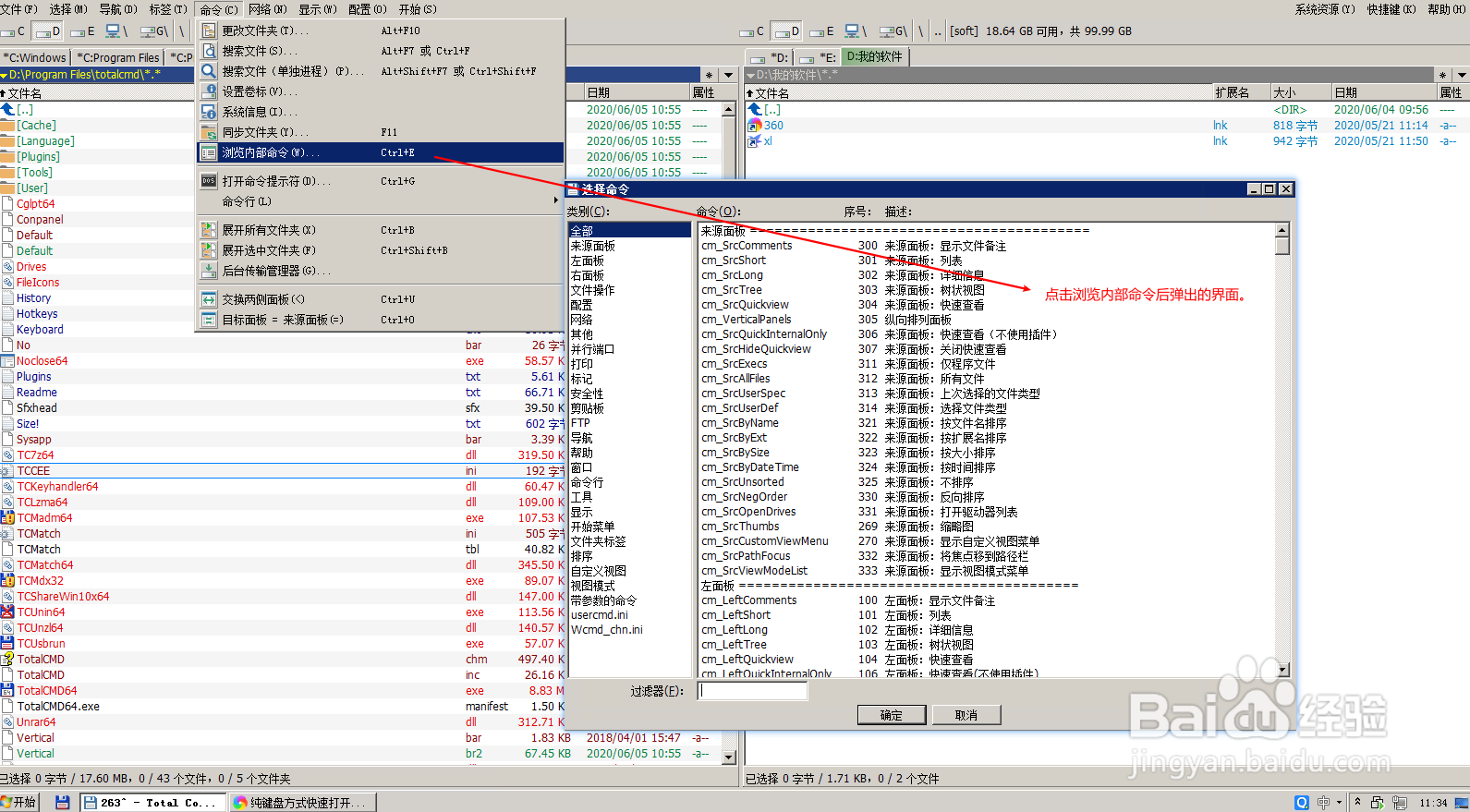Image resolution: width=1470 pixels, height=812 pixels.
Task: Go up via '..' button in right drive bar
Action: 938,31
